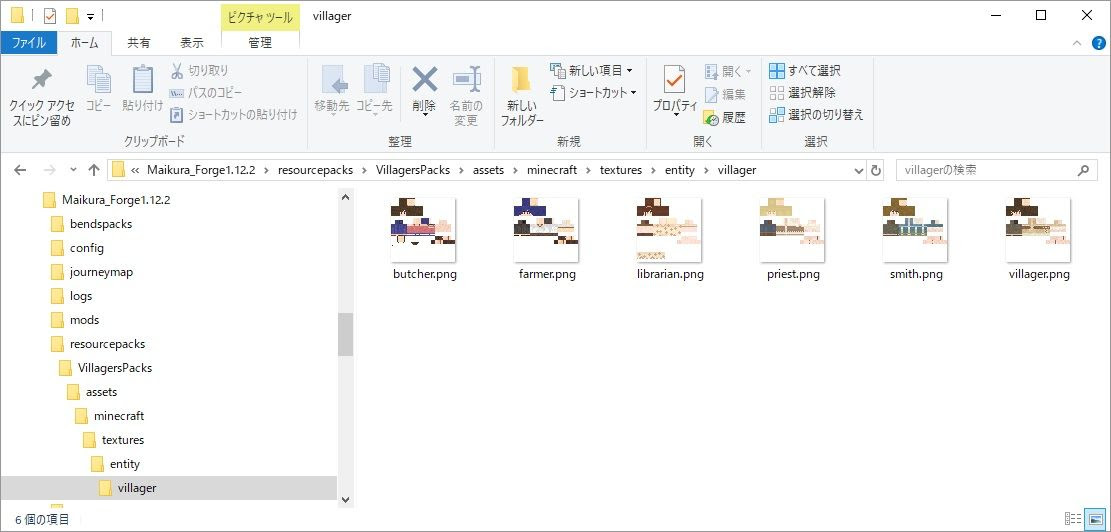This screenshot has width=1111, height=532.
Task: Click the red X Delete button
Action: click(424, 91)
